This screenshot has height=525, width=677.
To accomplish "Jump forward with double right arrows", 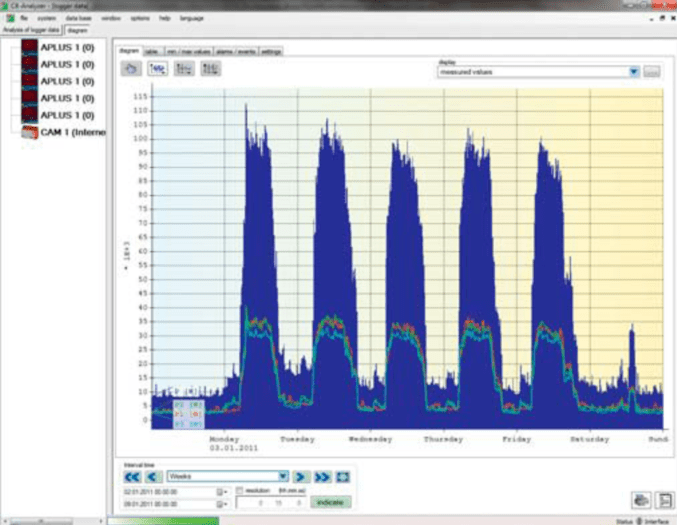I will (x=322, y=477).
